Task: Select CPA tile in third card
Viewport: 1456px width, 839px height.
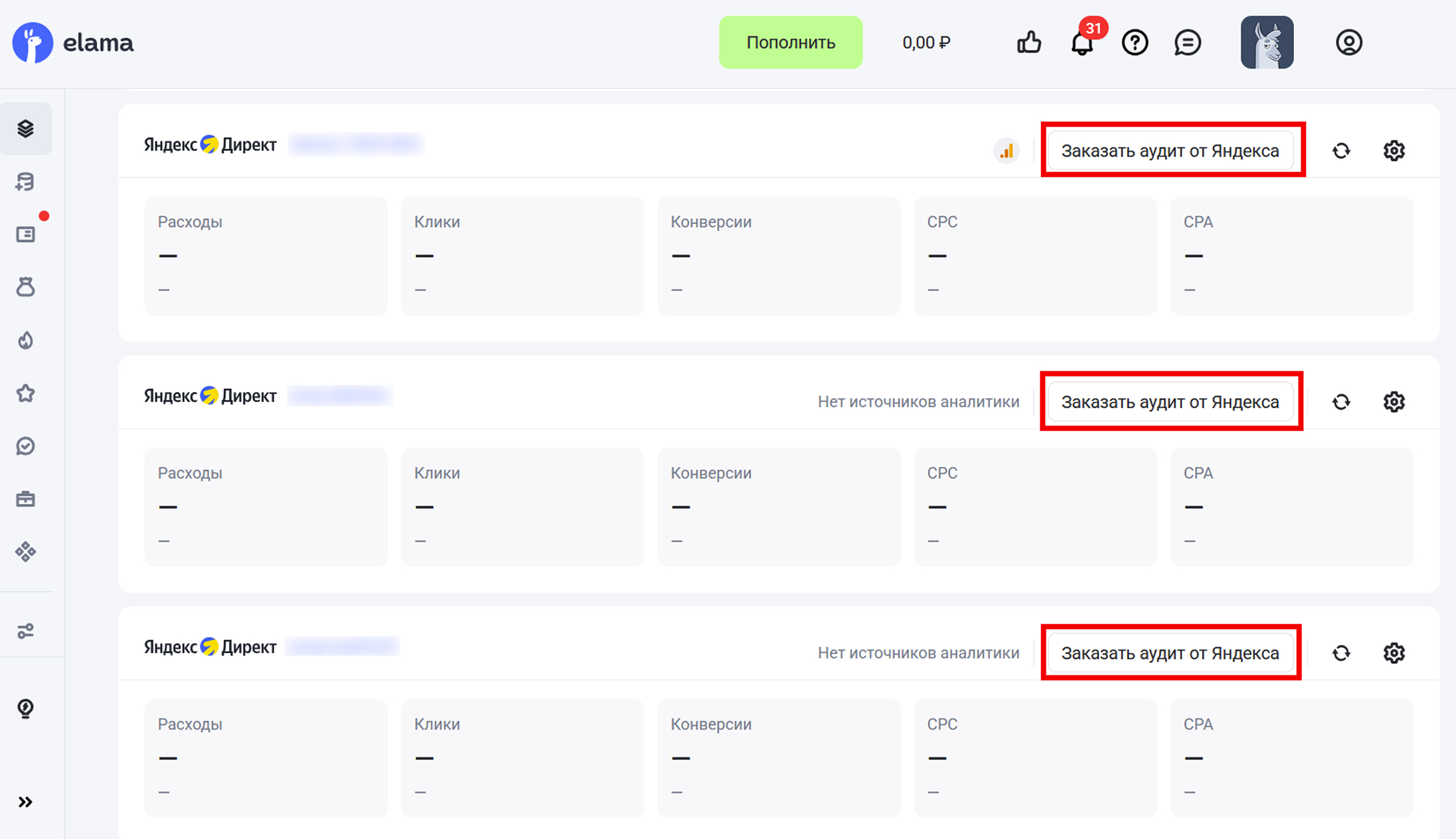Action: pyautogui.click(x=1292, y=759)
